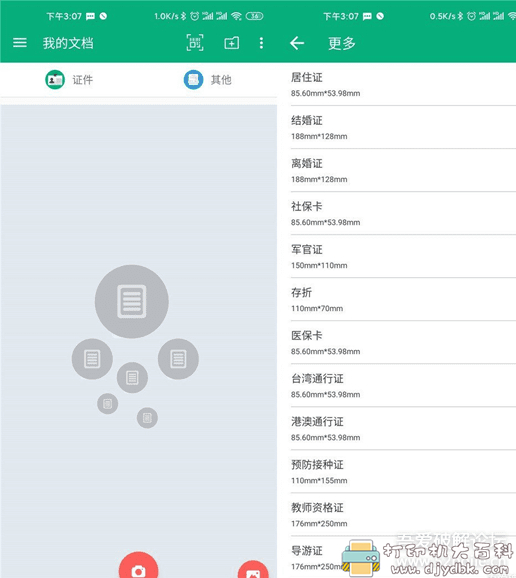Select 医保卡 document type
The height and width of the screenshot is (578, 516).
[403, 343]
